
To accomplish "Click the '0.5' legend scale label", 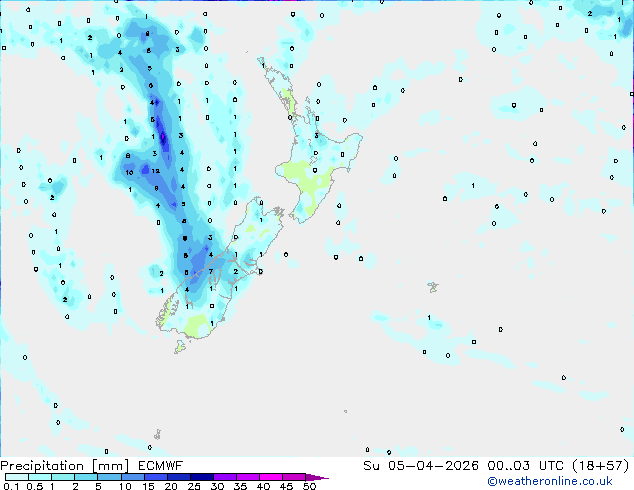I will coord(35,486).
